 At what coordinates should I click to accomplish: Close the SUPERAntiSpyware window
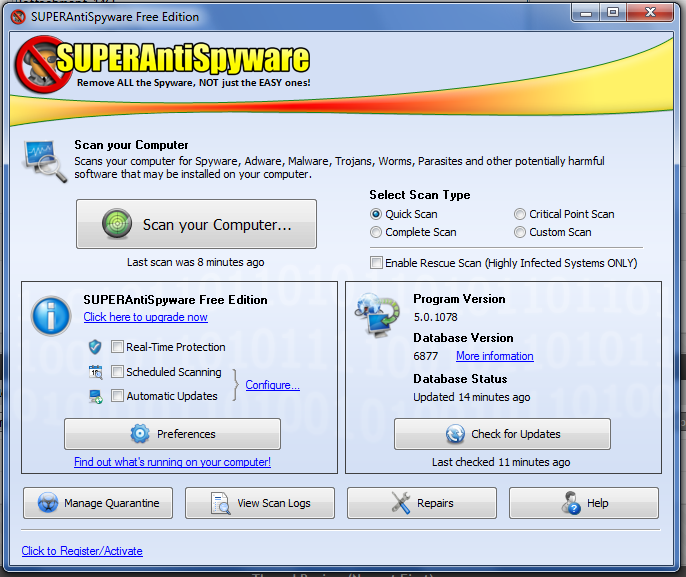pyautogui.click(x=650, y=13)
